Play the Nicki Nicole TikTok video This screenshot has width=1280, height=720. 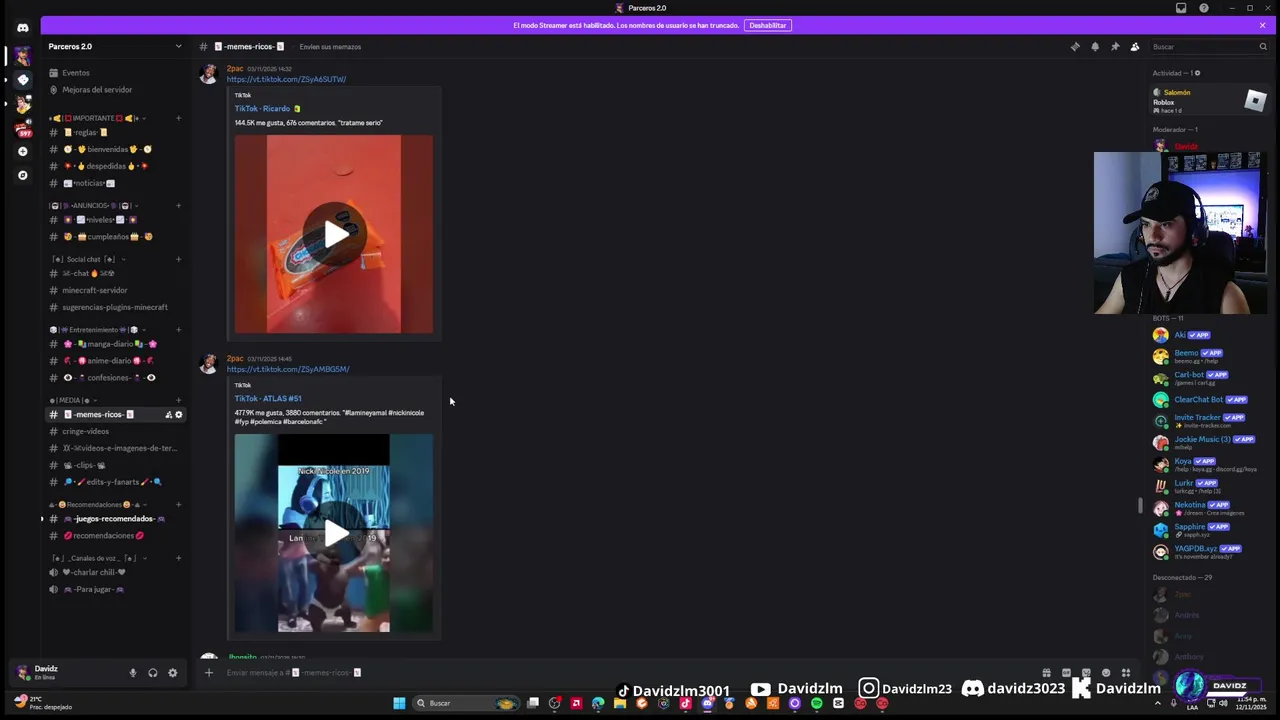[334, 533]
